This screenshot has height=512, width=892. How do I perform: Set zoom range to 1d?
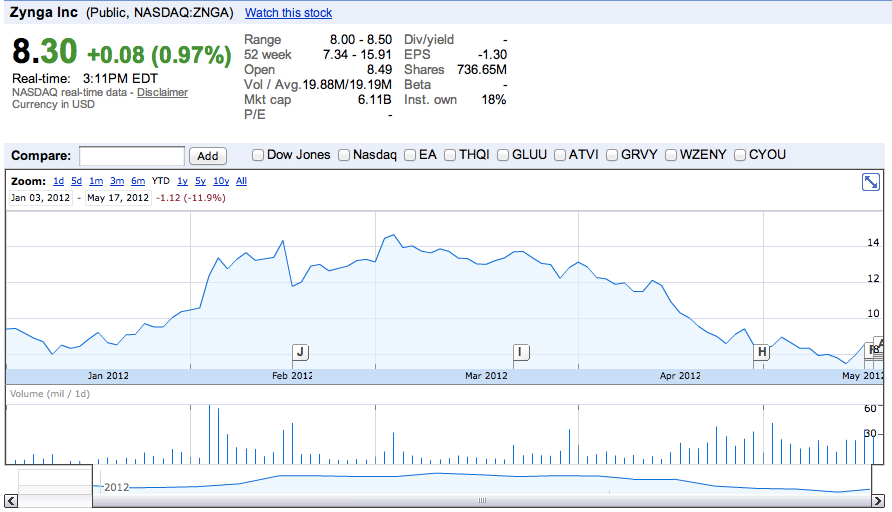58,181
